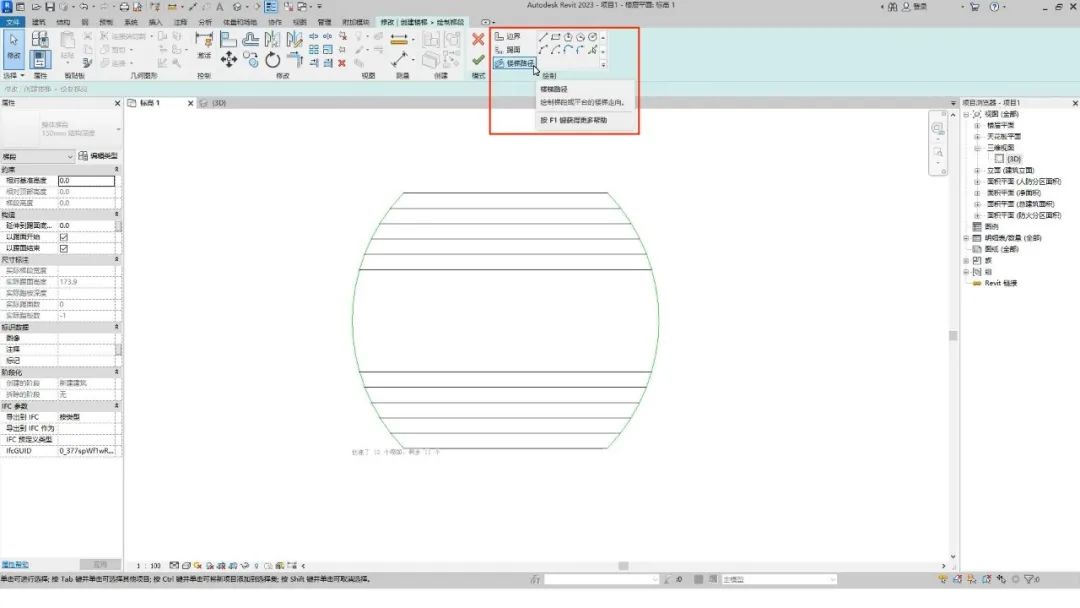The width and height of the screenshot is (1080, 608).
Task: Select the 边界 (Boundary) draw option
Action: coord(508,36)
